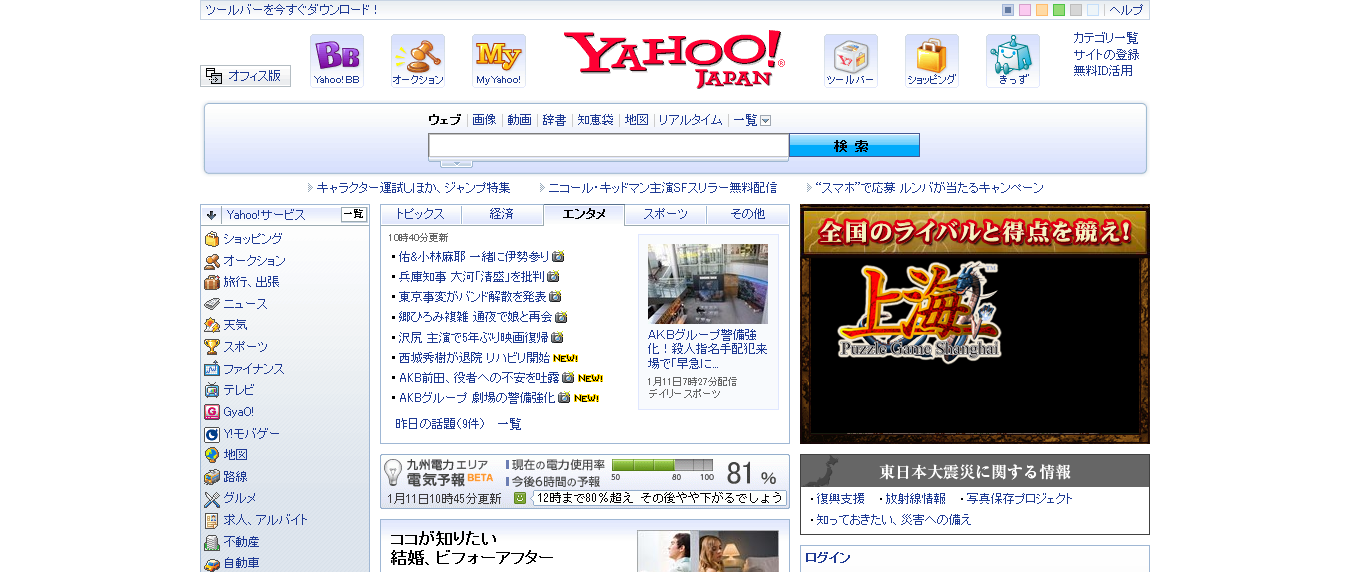Click the 路線 train icon
1349x572 pixels.
pos(212,477)
